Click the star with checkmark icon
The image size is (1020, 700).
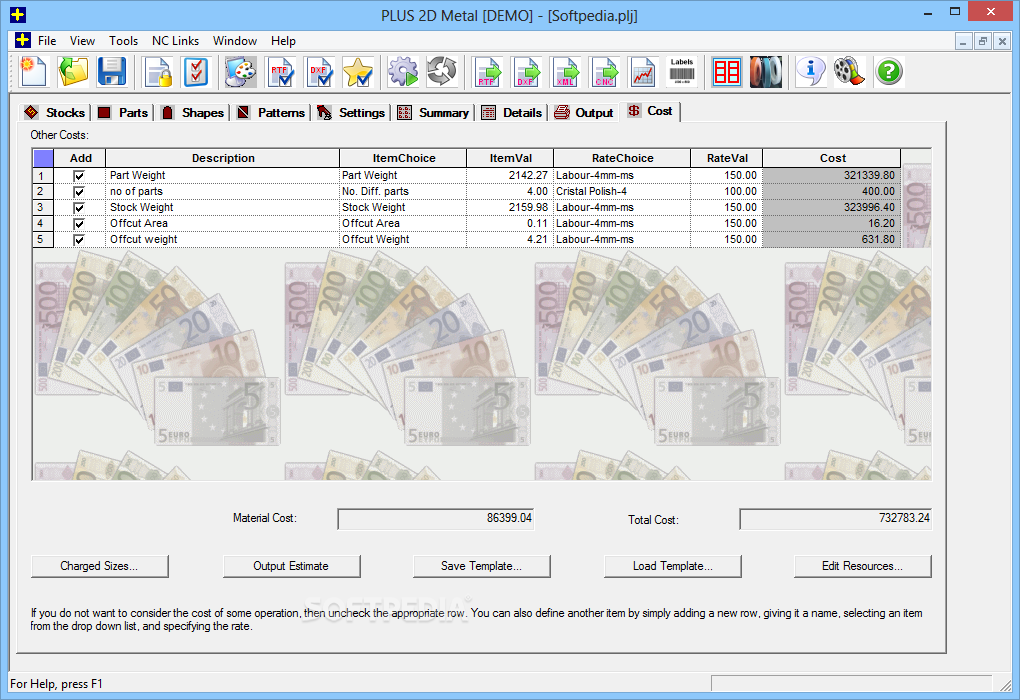pos(358,71)
